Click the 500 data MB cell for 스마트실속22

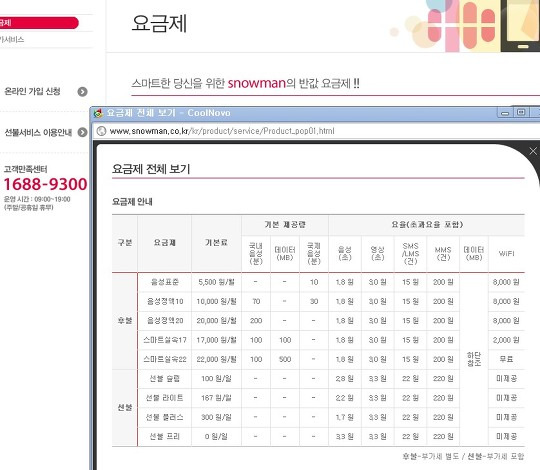tap(285, 359)
